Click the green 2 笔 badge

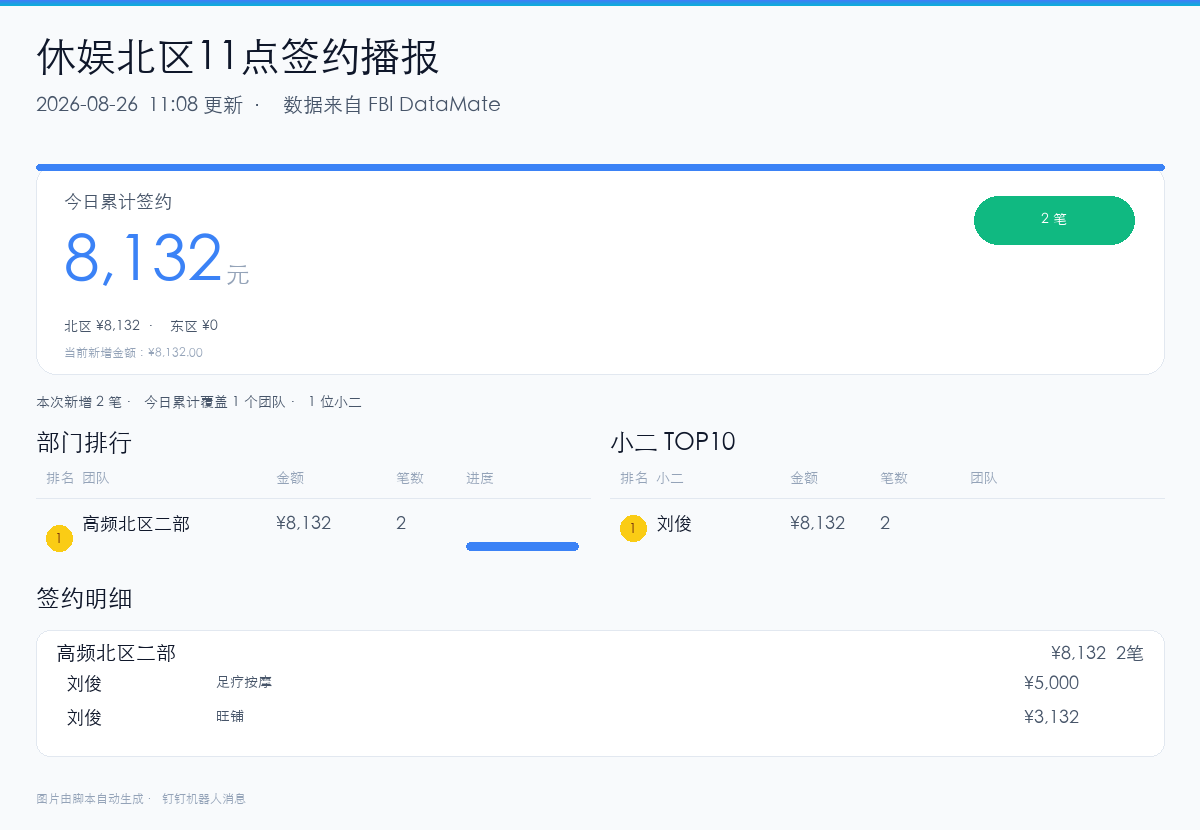pos(1054,220)
